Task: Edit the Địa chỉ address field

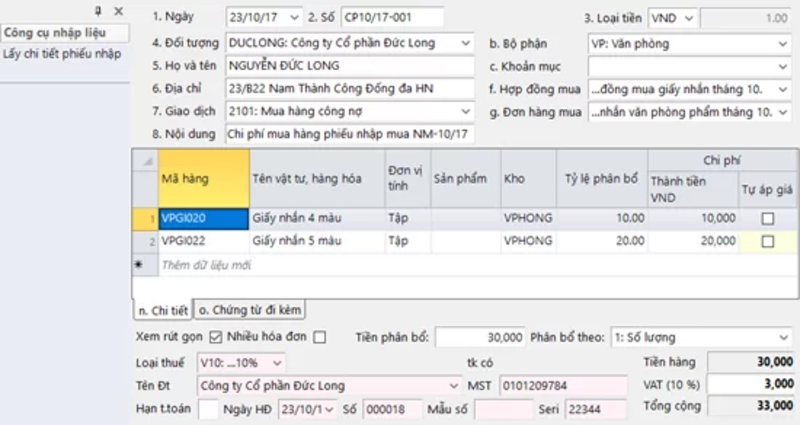Action: point(349,88)
